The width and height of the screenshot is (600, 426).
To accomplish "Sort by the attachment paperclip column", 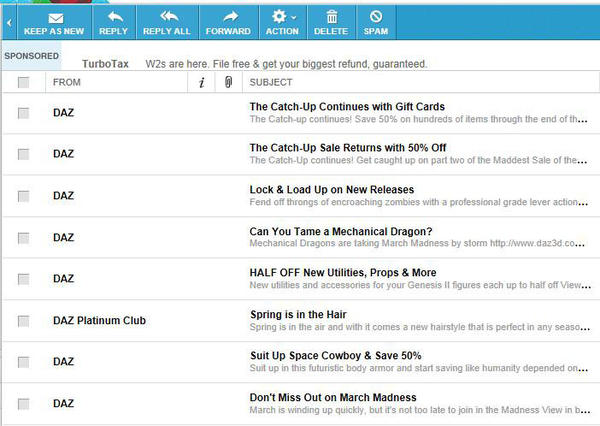I will click(228, 82).
